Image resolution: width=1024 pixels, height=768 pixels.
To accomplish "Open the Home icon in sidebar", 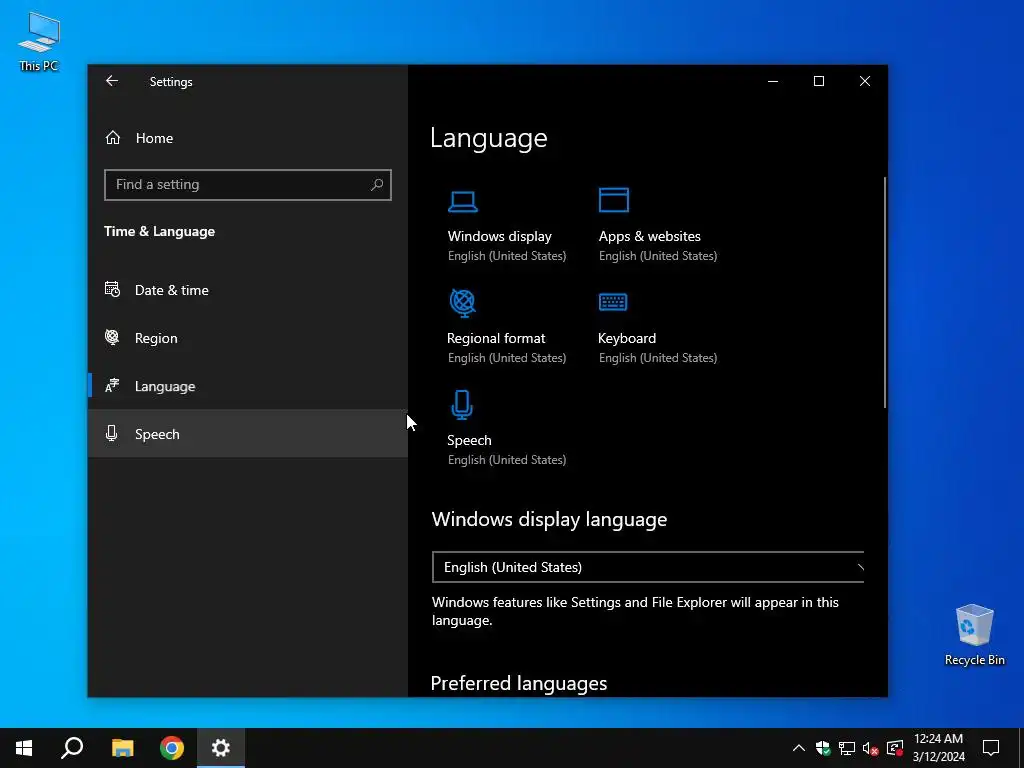I will 113,138.
